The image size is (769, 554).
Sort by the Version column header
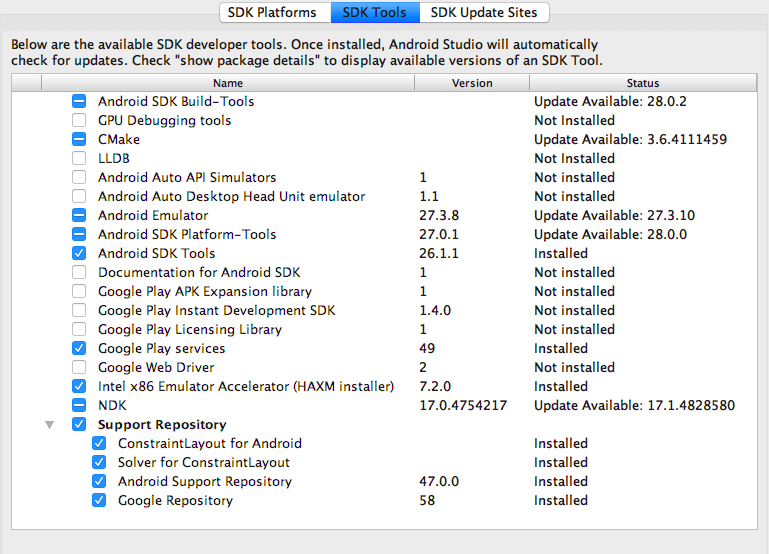click(472, 83)
